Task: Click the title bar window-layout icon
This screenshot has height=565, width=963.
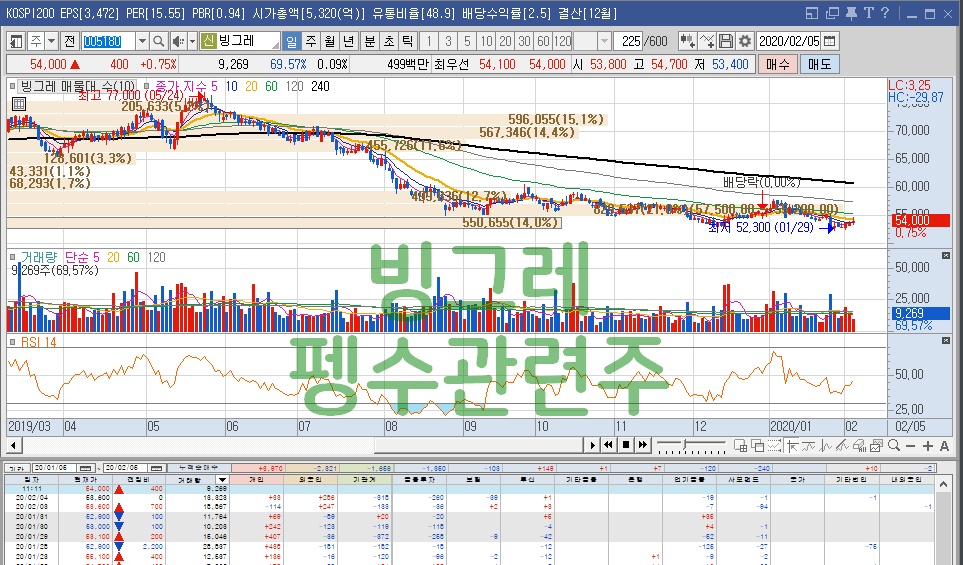Action: [812, 13]
